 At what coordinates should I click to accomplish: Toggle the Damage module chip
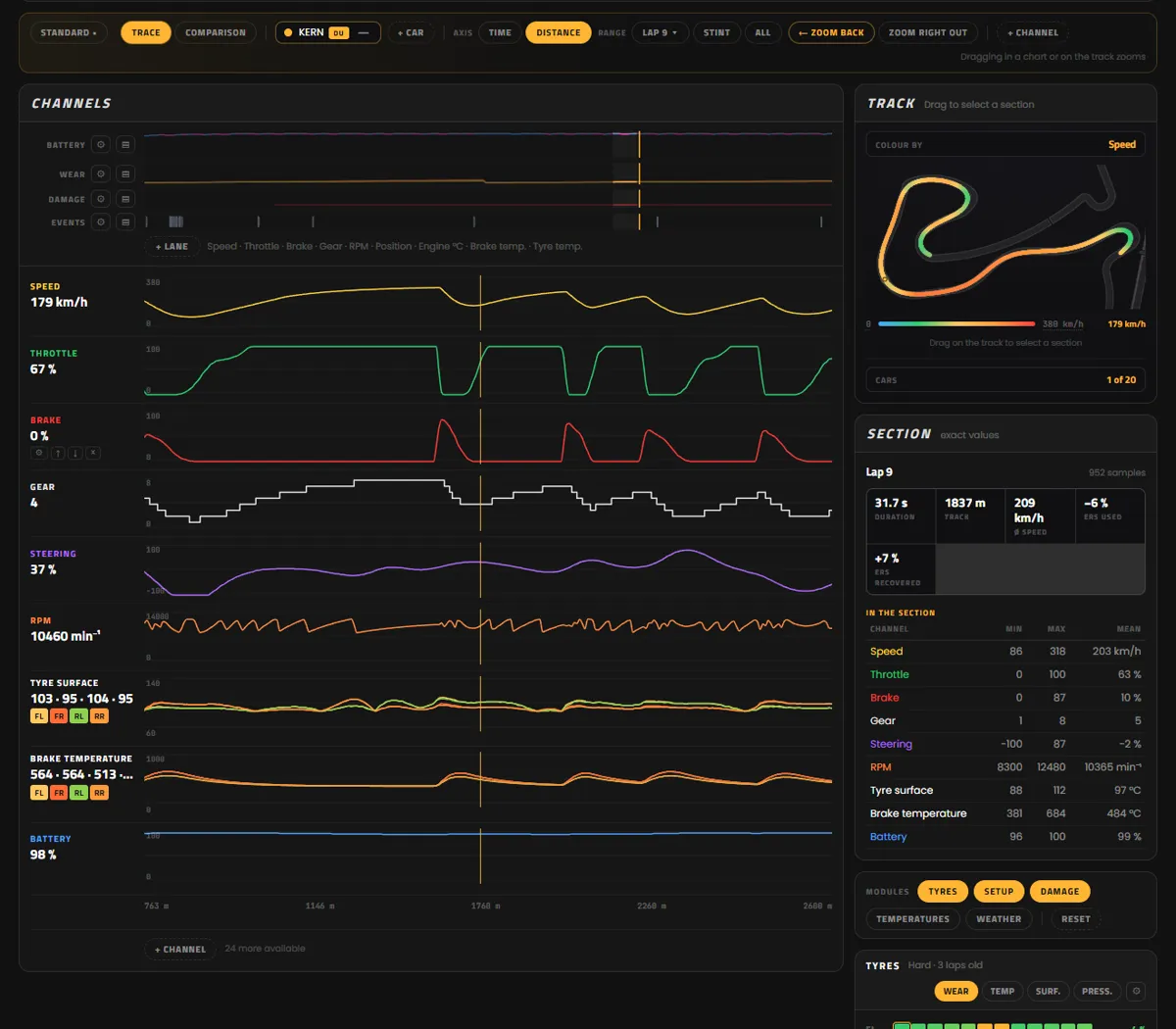(x=1059, y=892)
